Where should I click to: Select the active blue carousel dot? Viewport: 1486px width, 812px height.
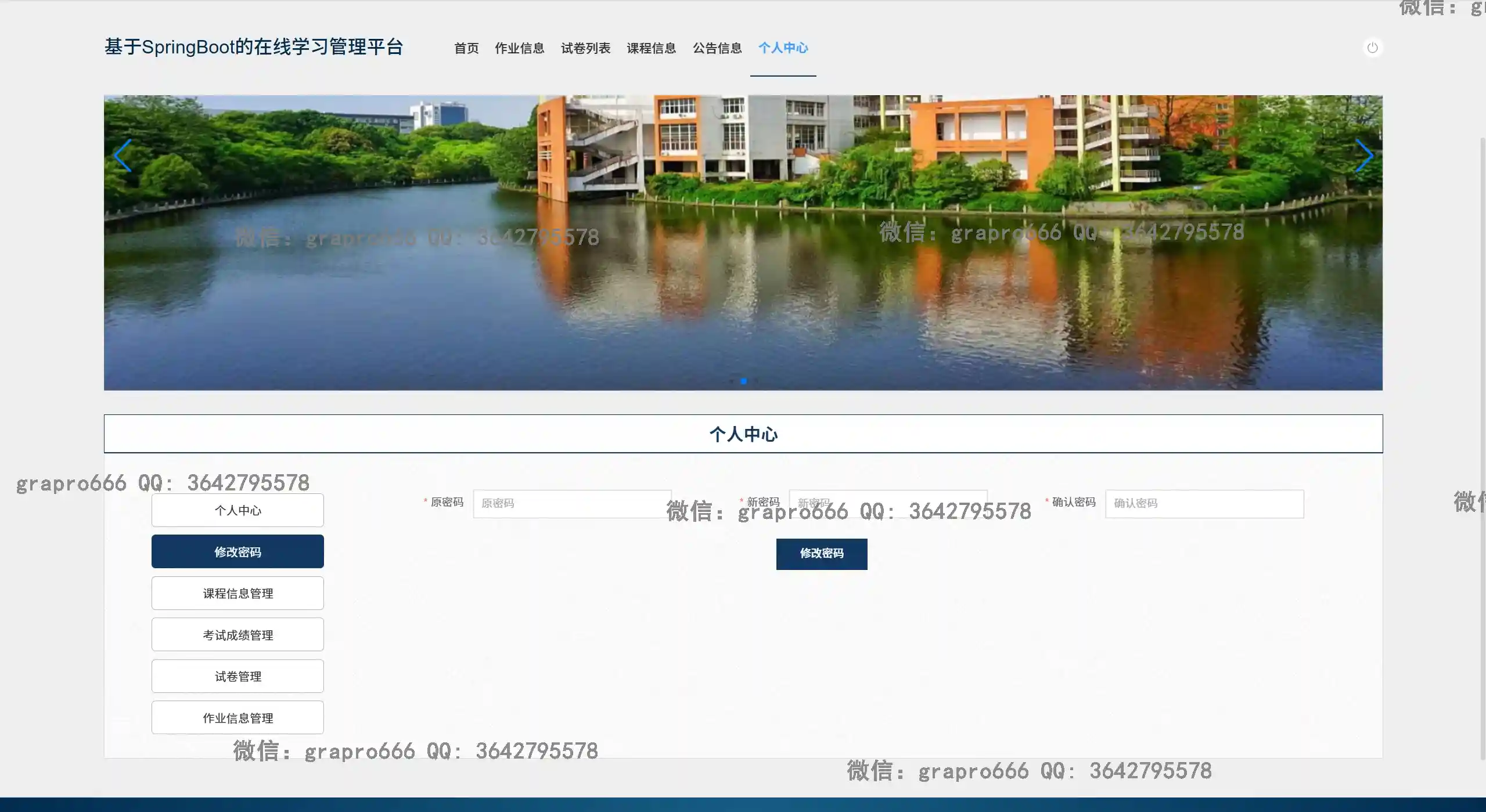(x=743, y=381)
